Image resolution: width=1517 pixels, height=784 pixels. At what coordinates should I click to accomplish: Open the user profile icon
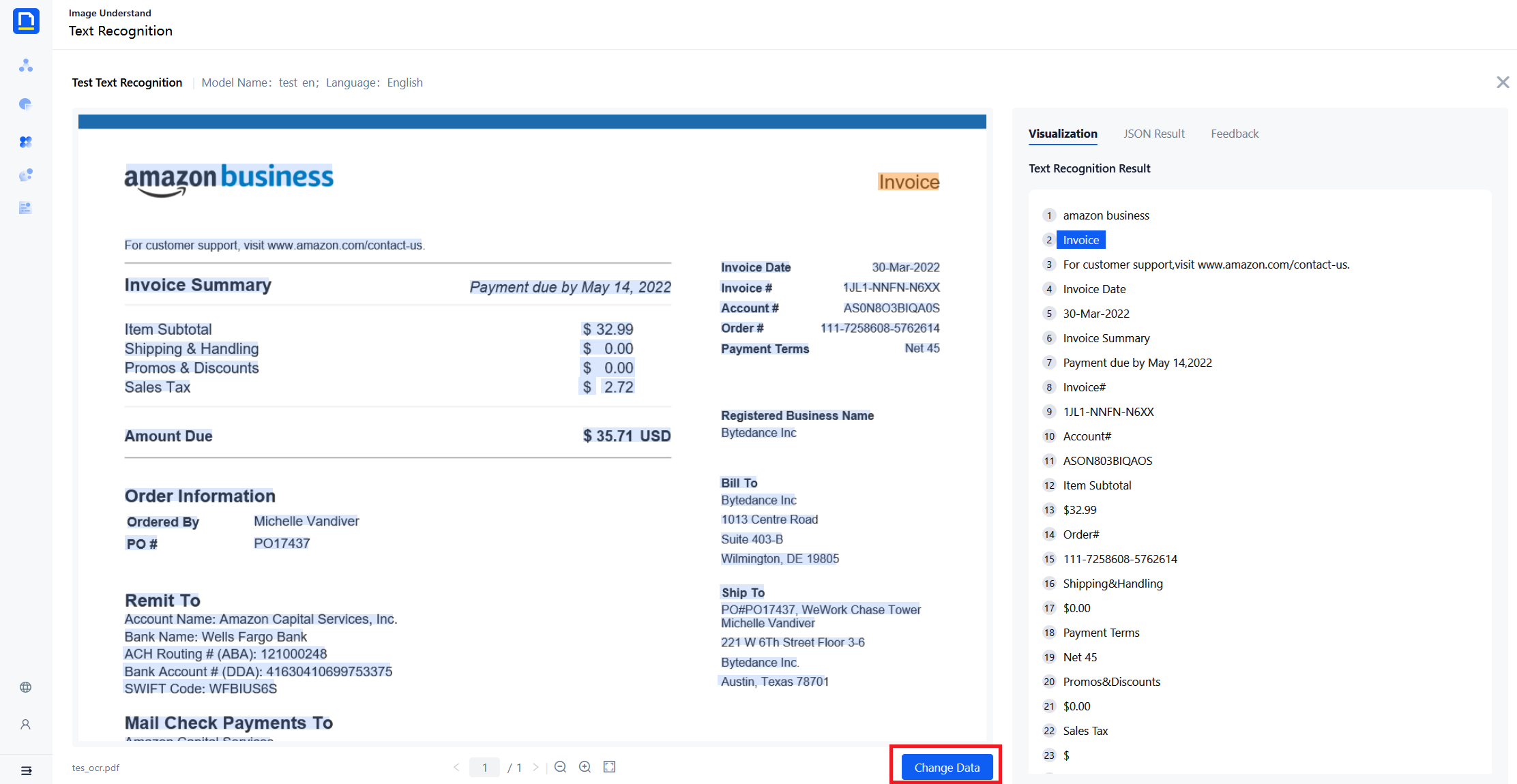click(x=26, y=725)
